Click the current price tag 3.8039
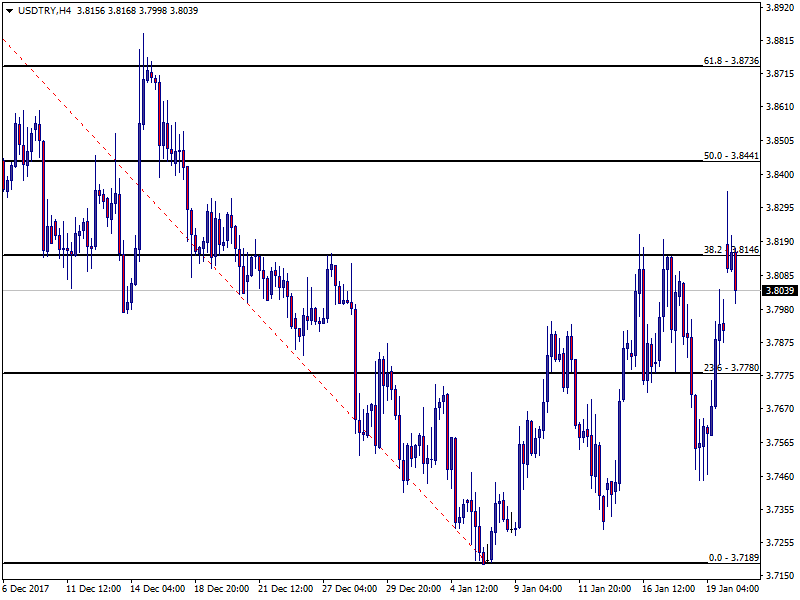This screenshot has height=600, width=800. [x=780, y=291]
